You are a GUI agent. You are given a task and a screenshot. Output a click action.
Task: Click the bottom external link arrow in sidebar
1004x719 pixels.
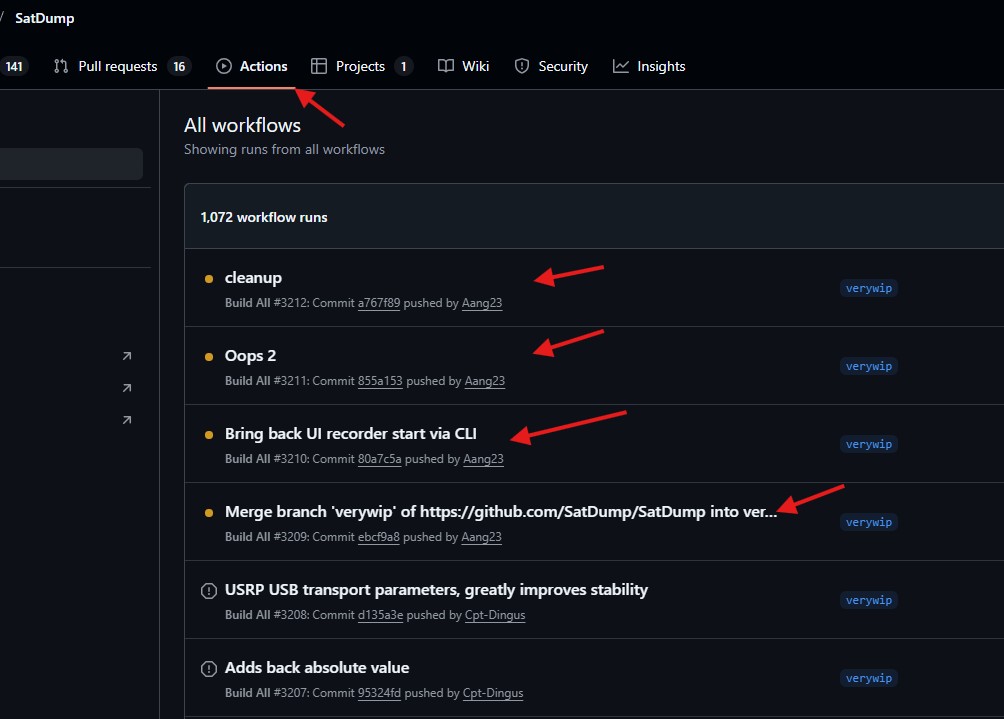(x=127, y=420)
